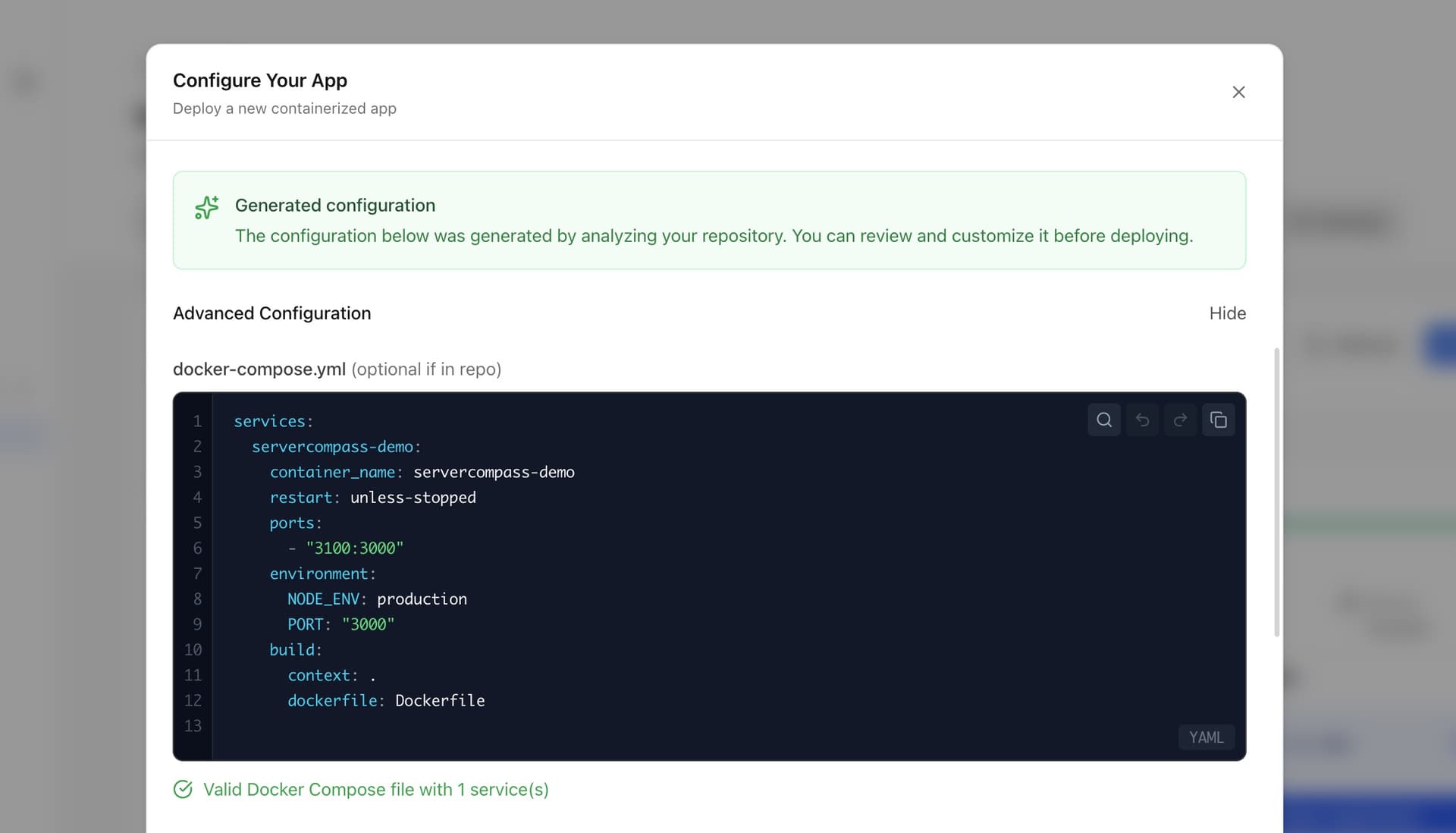Select the YAML language badge
Viewport: 1456px width, 833px height.
tap(1205, 737)
